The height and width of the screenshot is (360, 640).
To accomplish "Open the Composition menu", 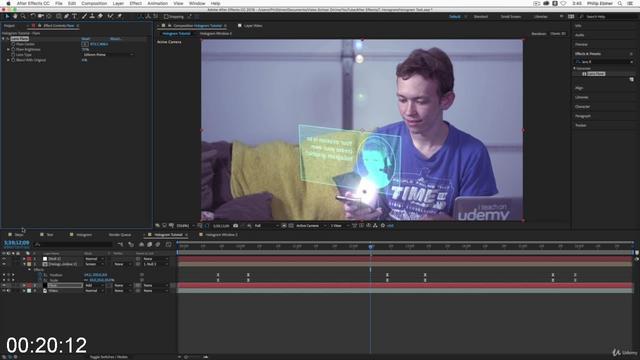I will tap(94, 3).
